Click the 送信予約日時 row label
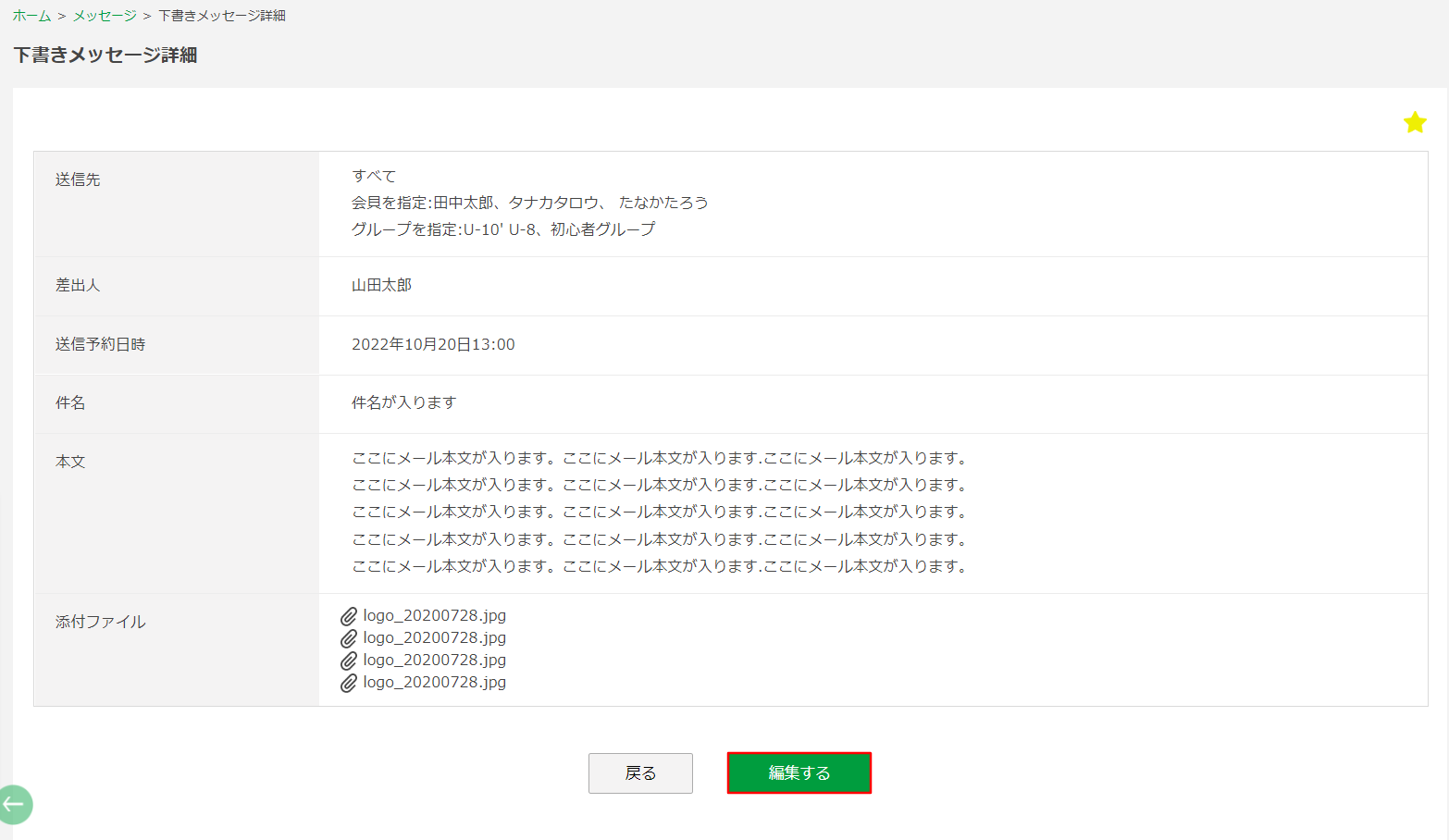Screen dimensions: 1449x840 point(100,344)
